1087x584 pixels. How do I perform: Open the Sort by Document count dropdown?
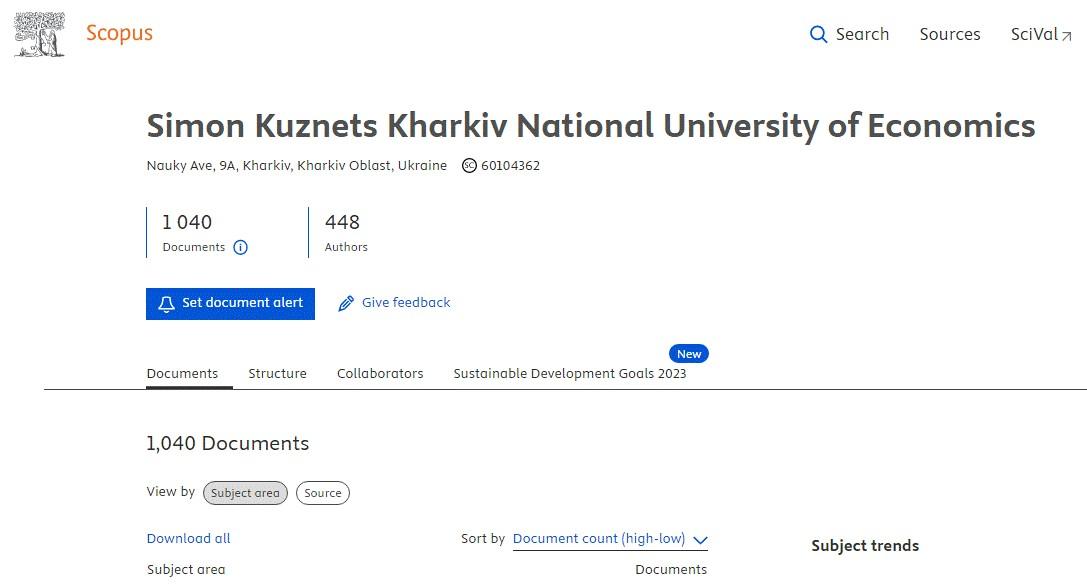tap(610, 540)
